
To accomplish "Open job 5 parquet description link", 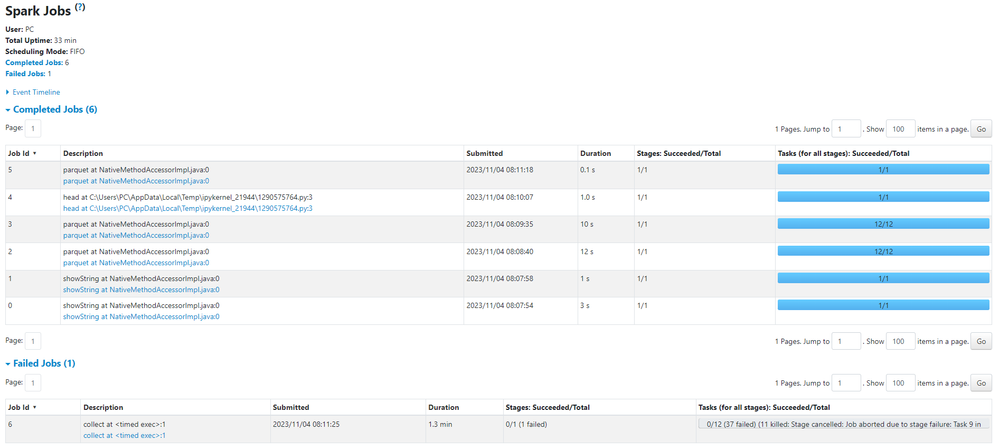I will click(135, 181).
